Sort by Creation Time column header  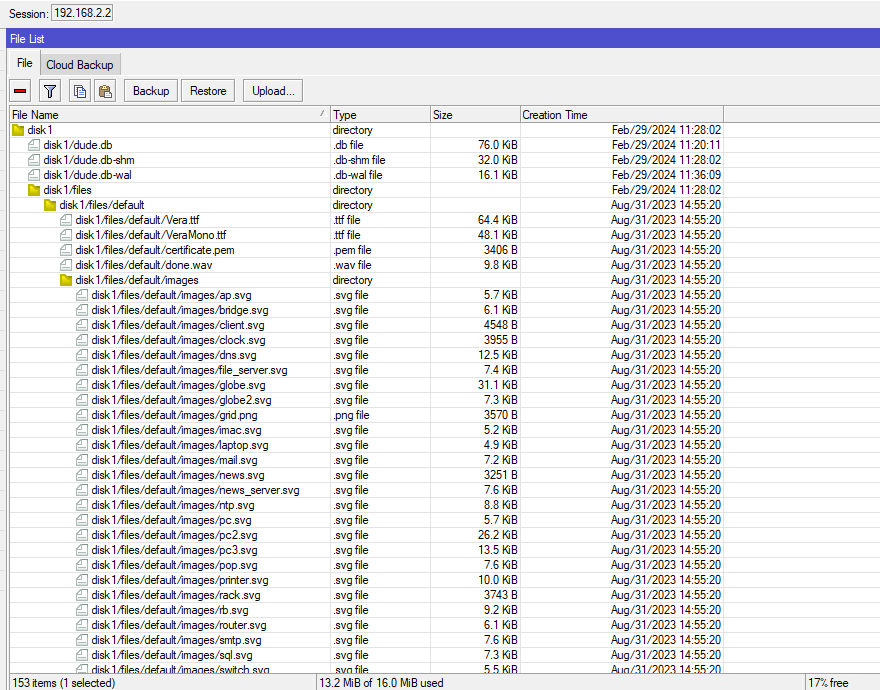(x=622, y=115)
